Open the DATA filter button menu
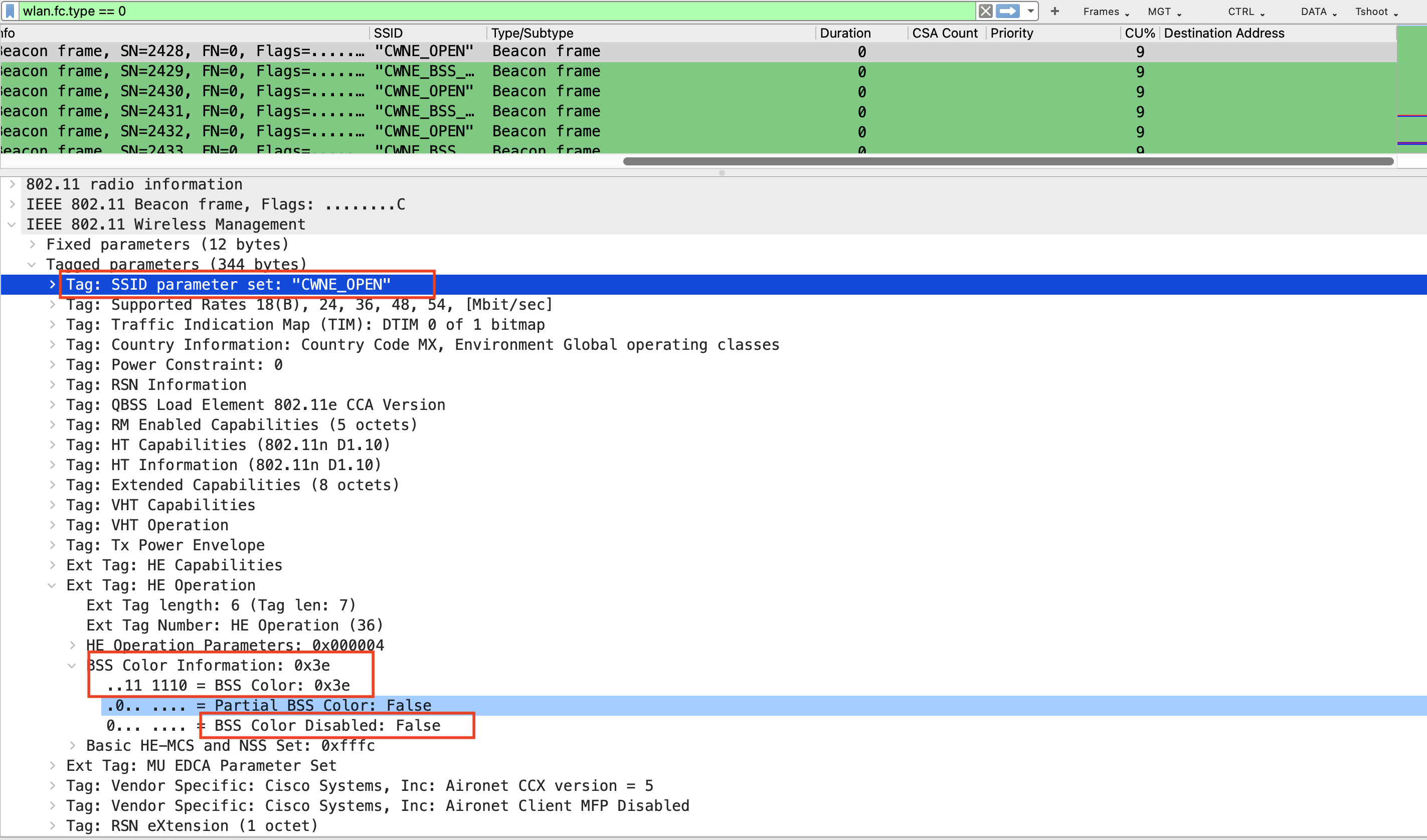Image resolution: width=1427 pixels, height=840 pixels. click(1316, 11)
